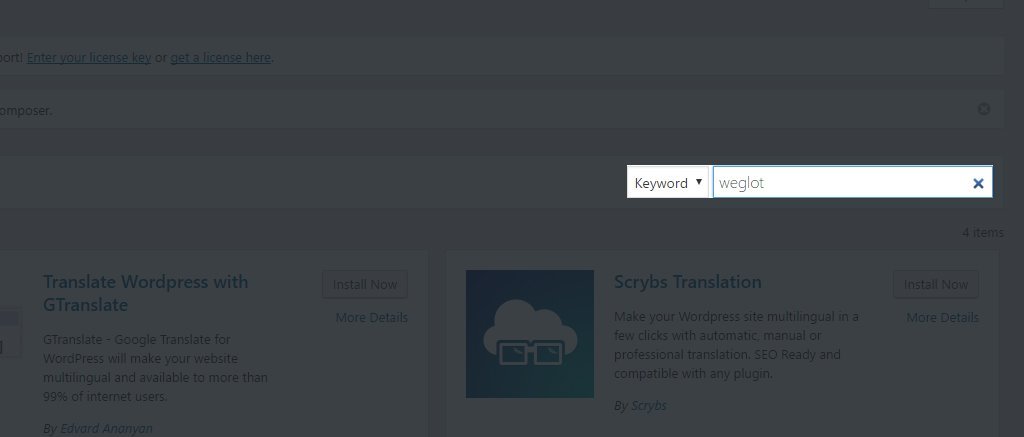Install the Scrybs Translation plugin
The width and height of the screenshot is (1024, 437).
936,284
